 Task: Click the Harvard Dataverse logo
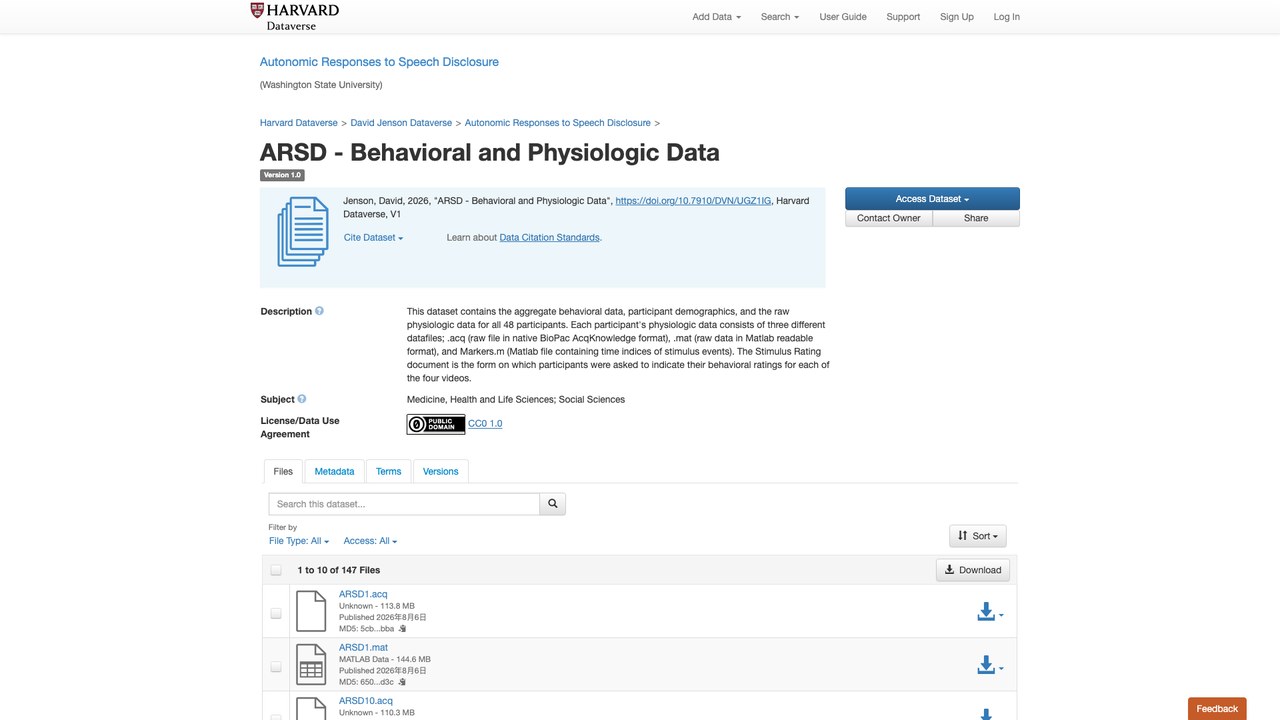coord(295,16)
